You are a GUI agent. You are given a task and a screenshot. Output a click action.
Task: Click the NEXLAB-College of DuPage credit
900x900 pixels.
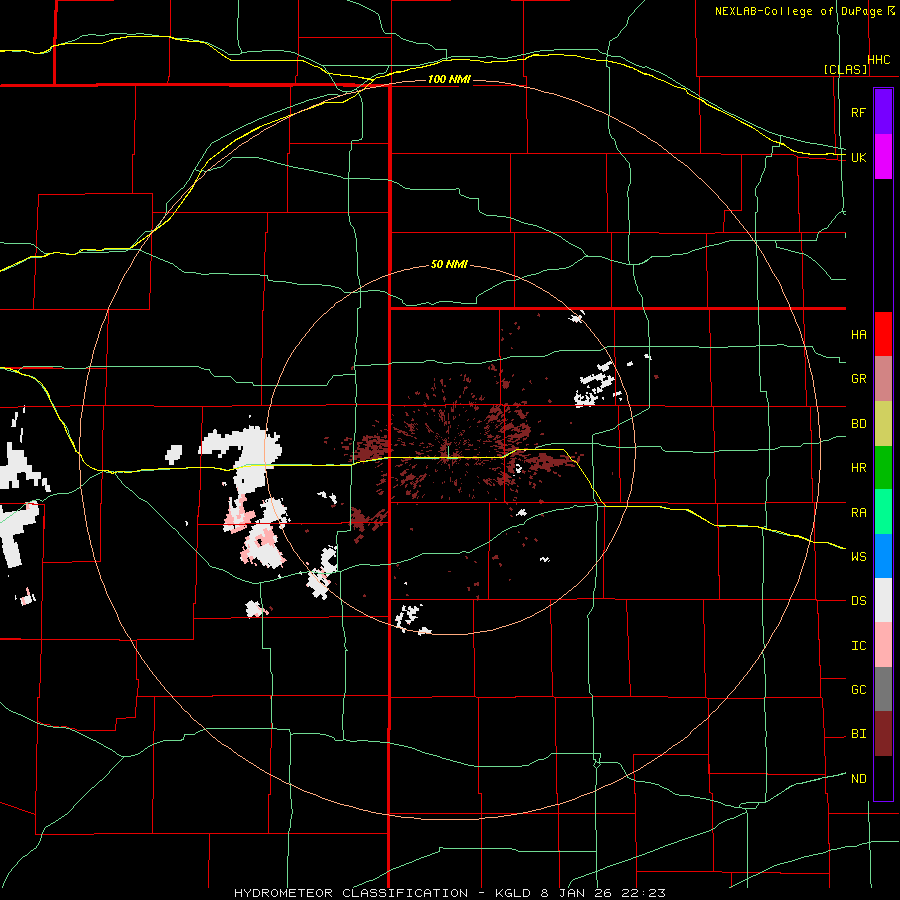[x=798, y=11]
